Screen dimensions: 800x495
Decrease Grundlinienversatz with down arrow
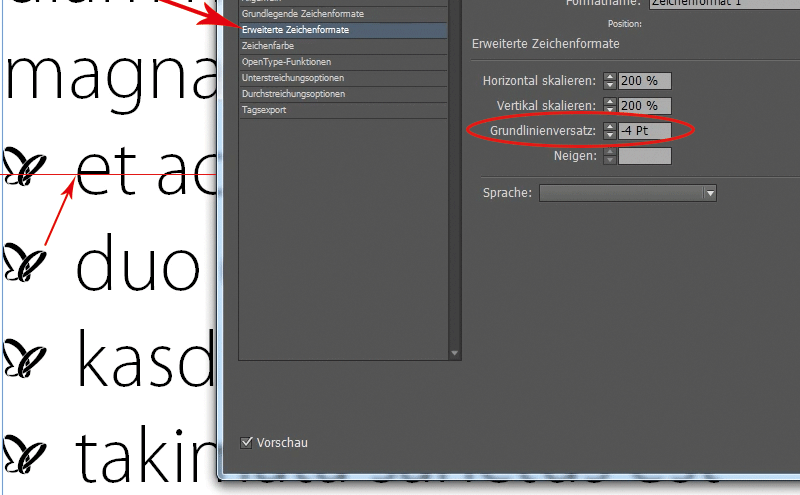coord(610,135)
